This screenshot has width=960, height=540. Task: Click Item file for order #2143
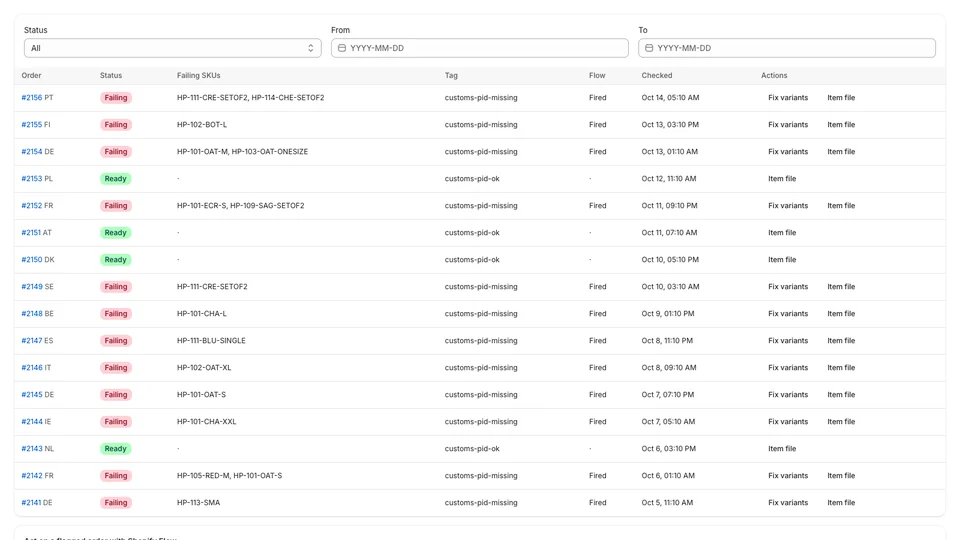pyautogui.click(x=782, y=448)
